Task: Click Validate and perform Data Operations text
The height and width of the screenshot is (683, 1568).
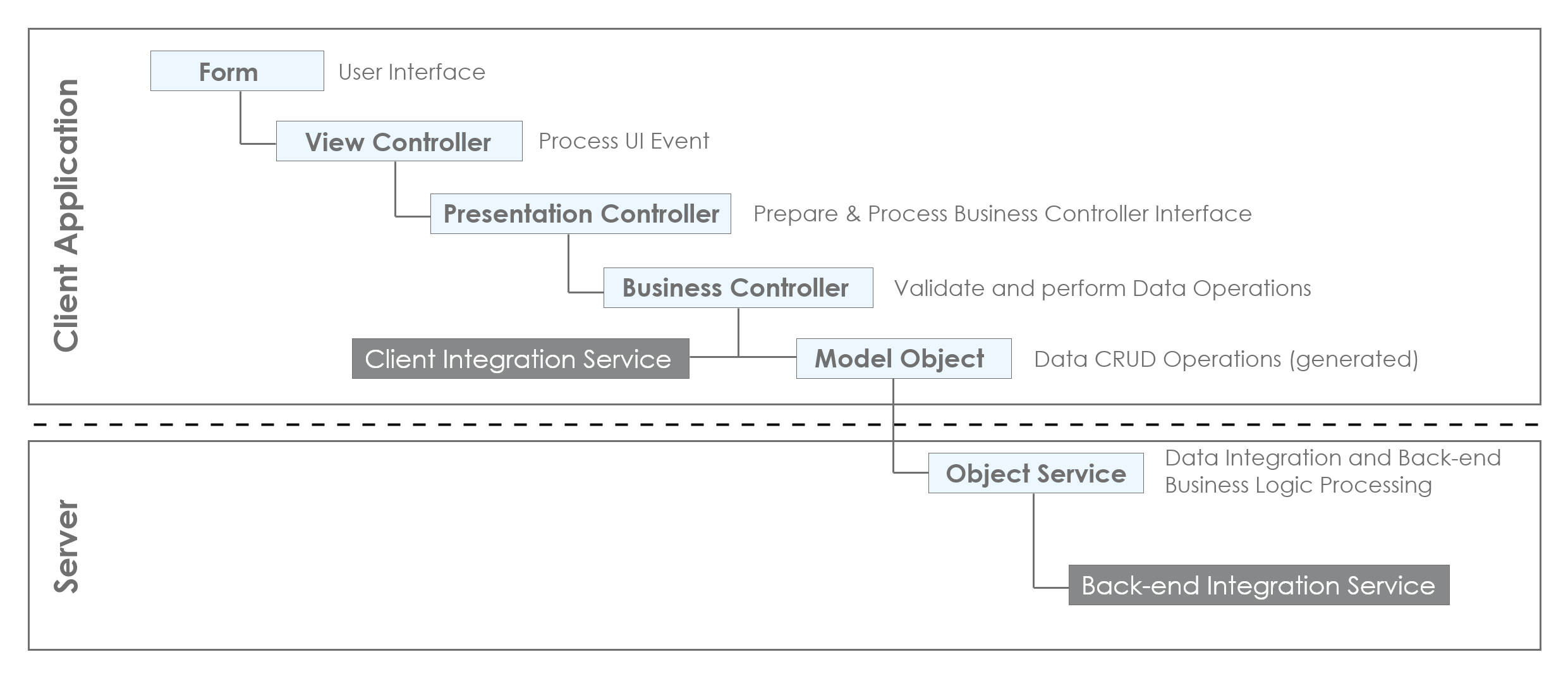Action: coord(1103,288)
